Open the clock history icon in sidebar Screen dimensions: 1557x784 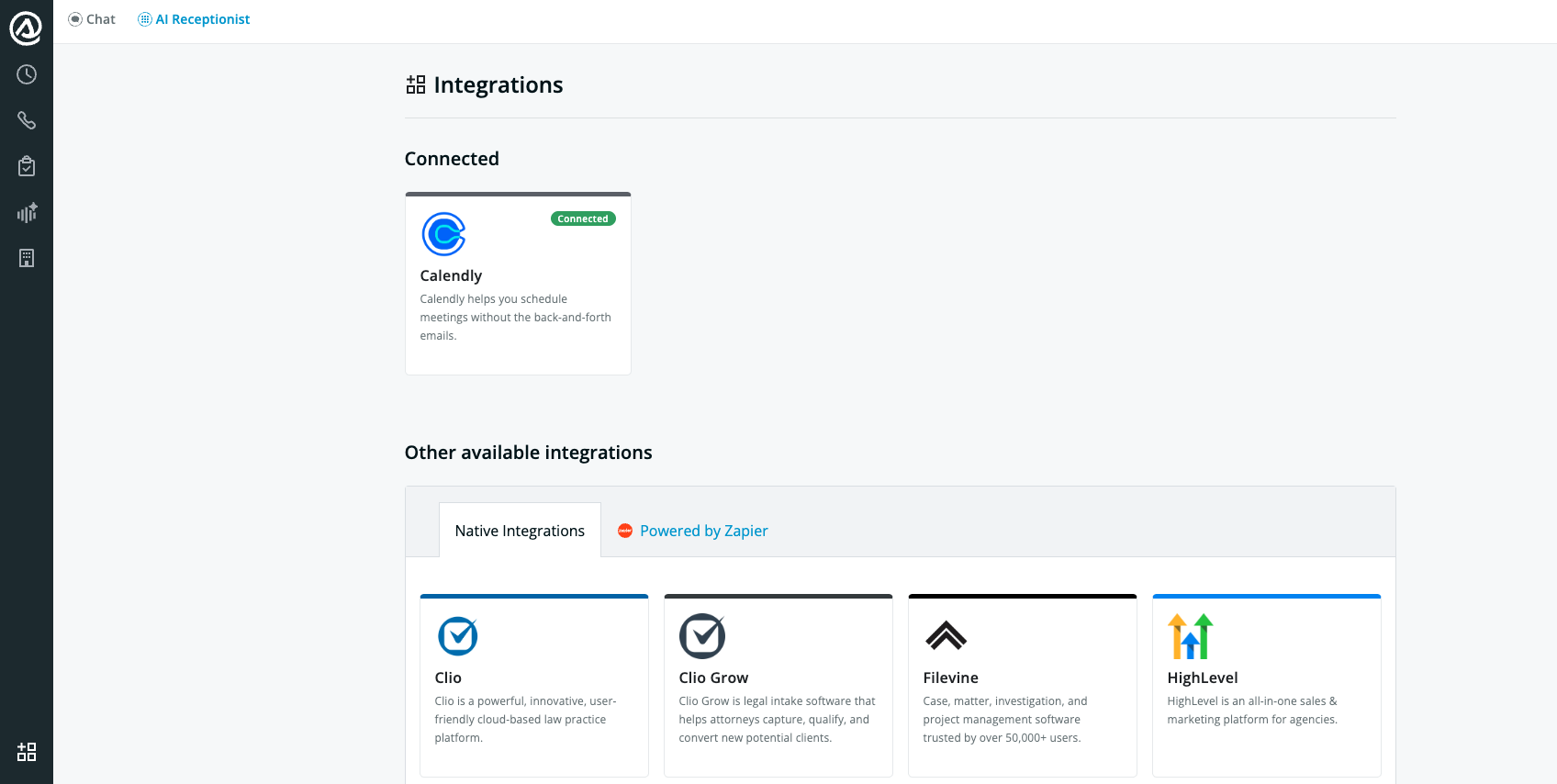[x=27, y=74]
